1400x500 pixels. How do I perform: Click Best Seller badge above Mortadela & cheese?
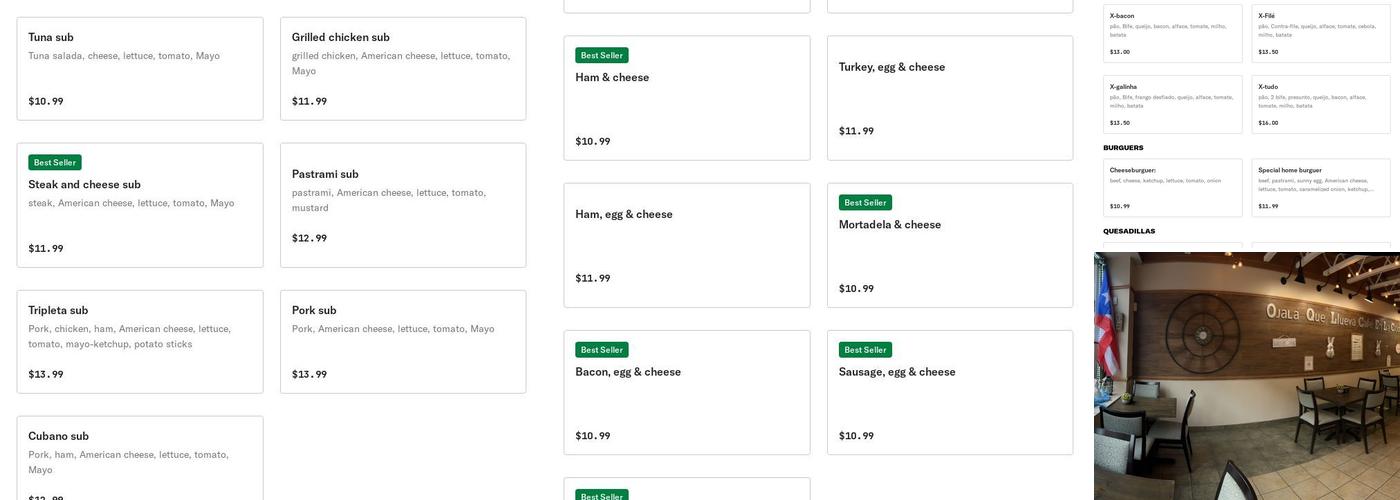(x=865, y=202)
